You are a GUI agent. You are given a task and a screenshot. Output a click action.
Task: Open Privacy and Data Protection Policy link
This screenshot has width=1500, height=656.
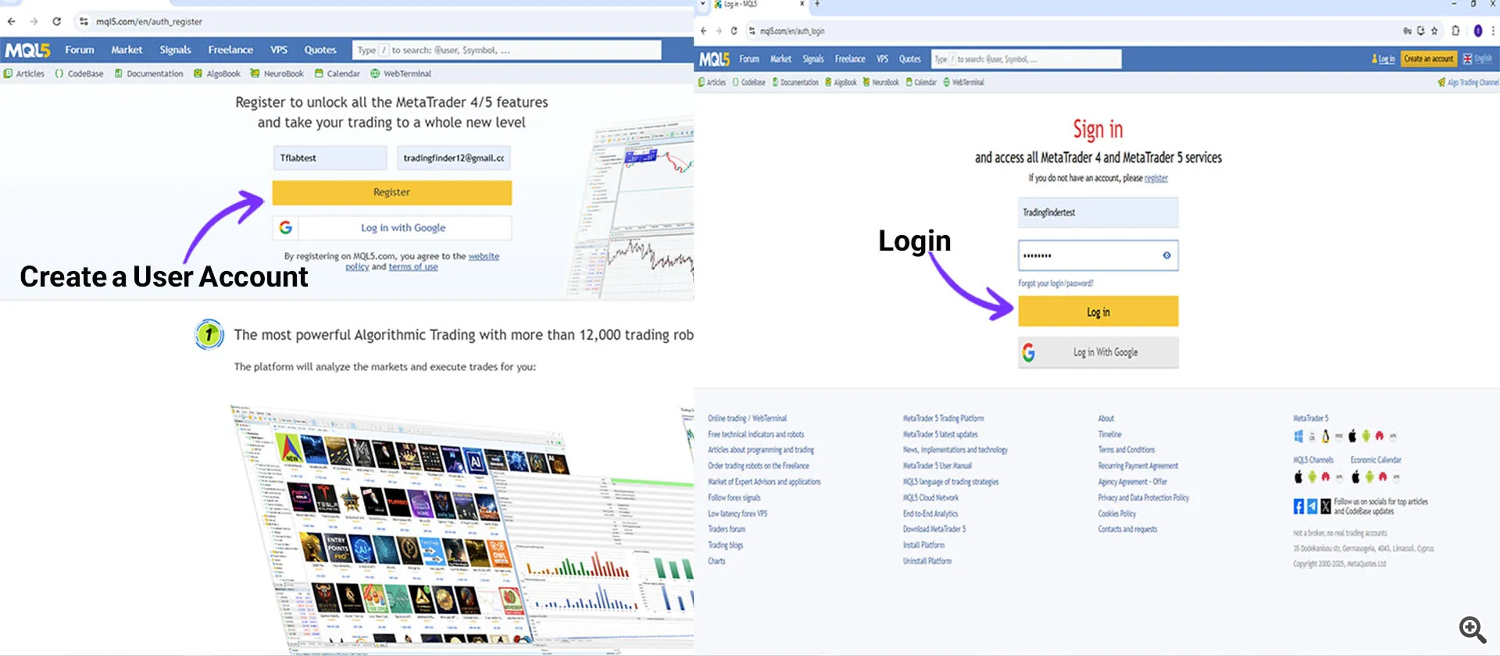(x=1143, y=498)
